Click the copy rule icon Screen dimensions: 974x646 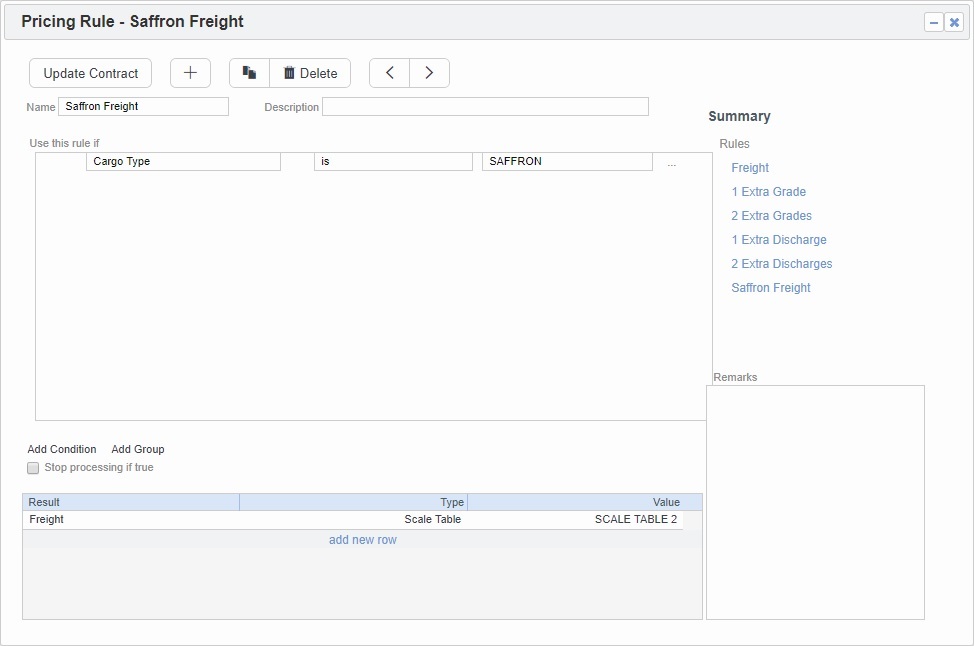[250, 73]
